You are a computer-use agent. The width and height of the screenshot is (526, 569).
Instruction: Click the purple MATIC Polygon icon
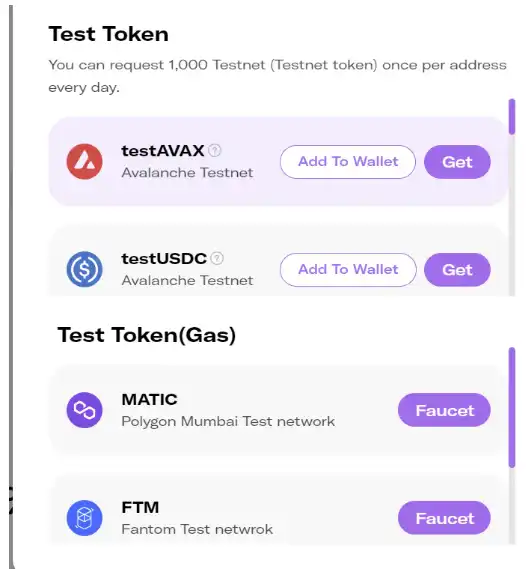[x=85, y=410]
